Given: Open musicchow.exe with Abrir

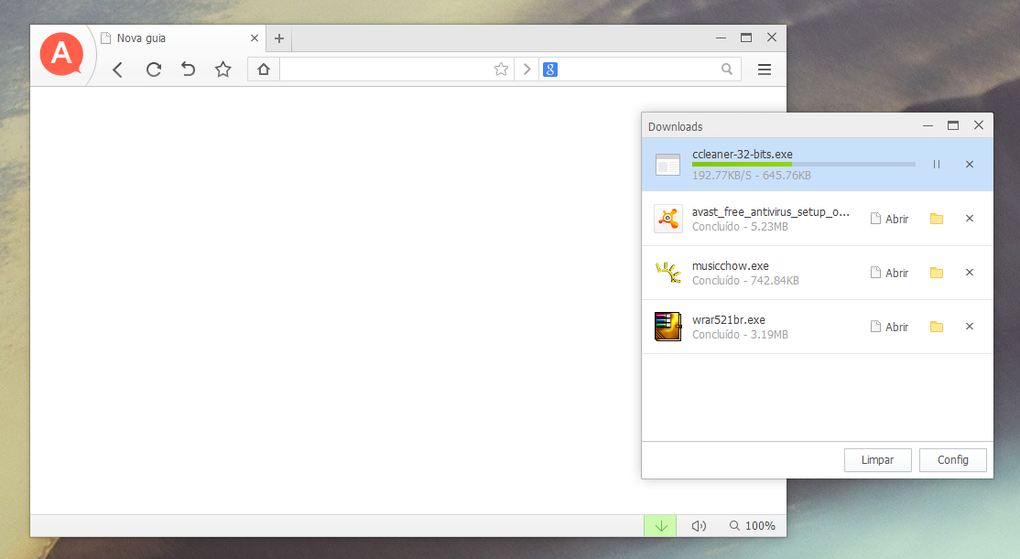Looking at the screenshot, I should click(889, 273).
